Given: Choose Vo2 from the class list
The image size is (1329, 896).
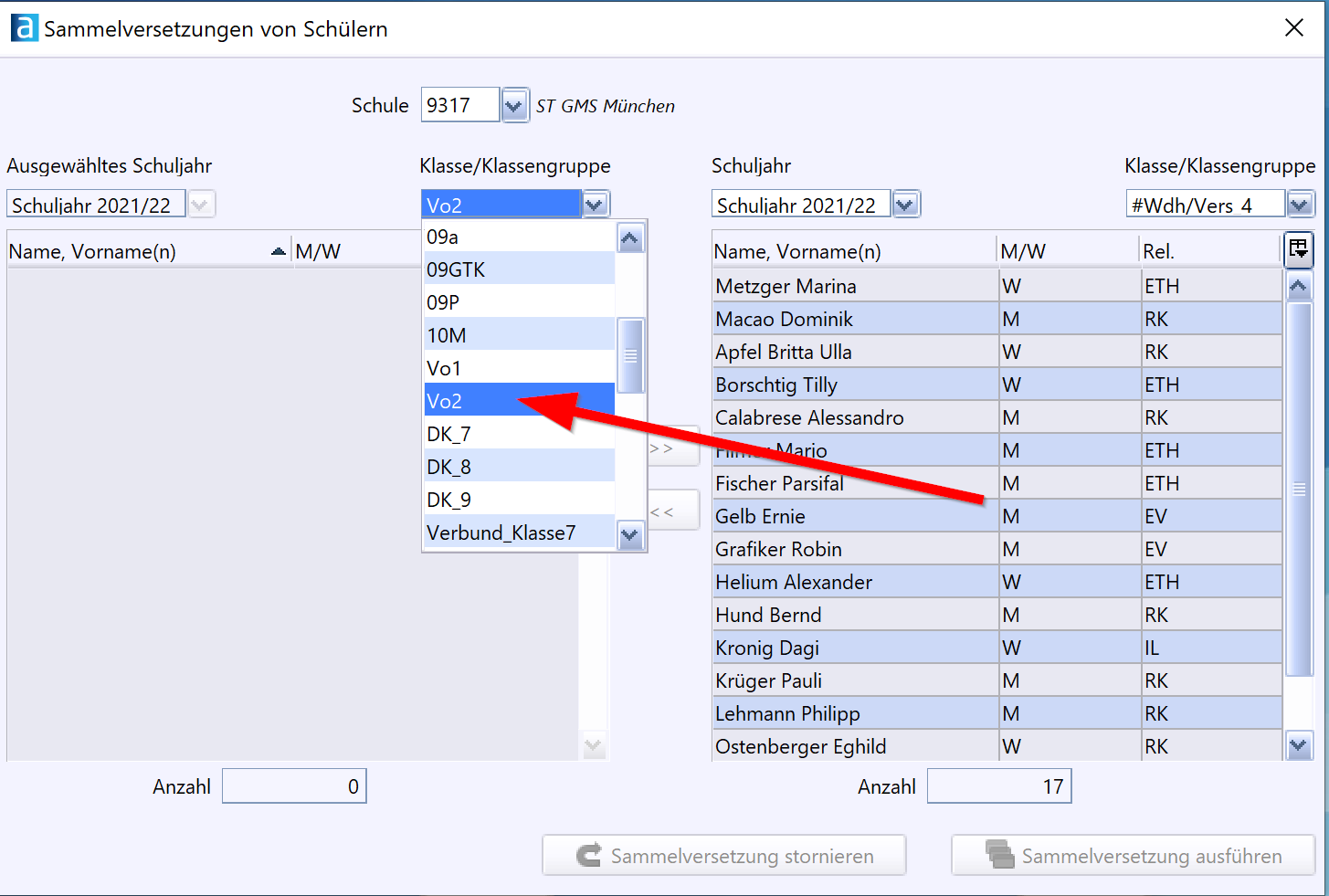Looking at the screenshot, I should 519,401.
